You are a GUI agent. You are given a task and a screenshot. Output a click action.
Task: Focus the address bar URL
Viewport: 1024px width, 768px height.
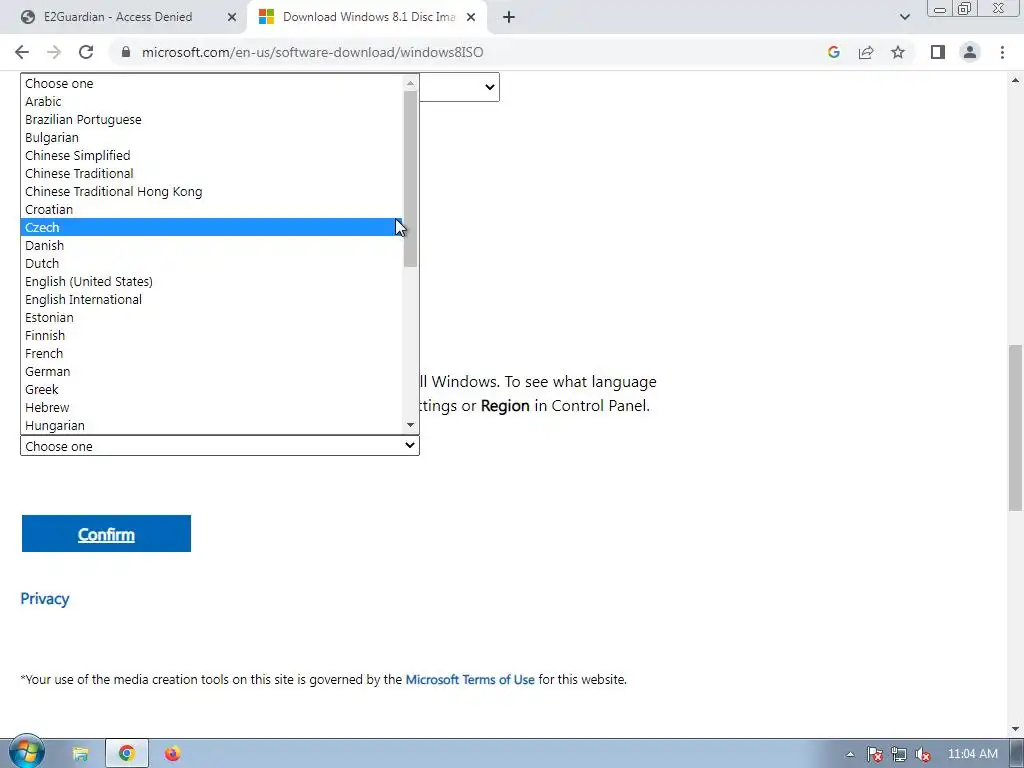(x=312, y=52)
